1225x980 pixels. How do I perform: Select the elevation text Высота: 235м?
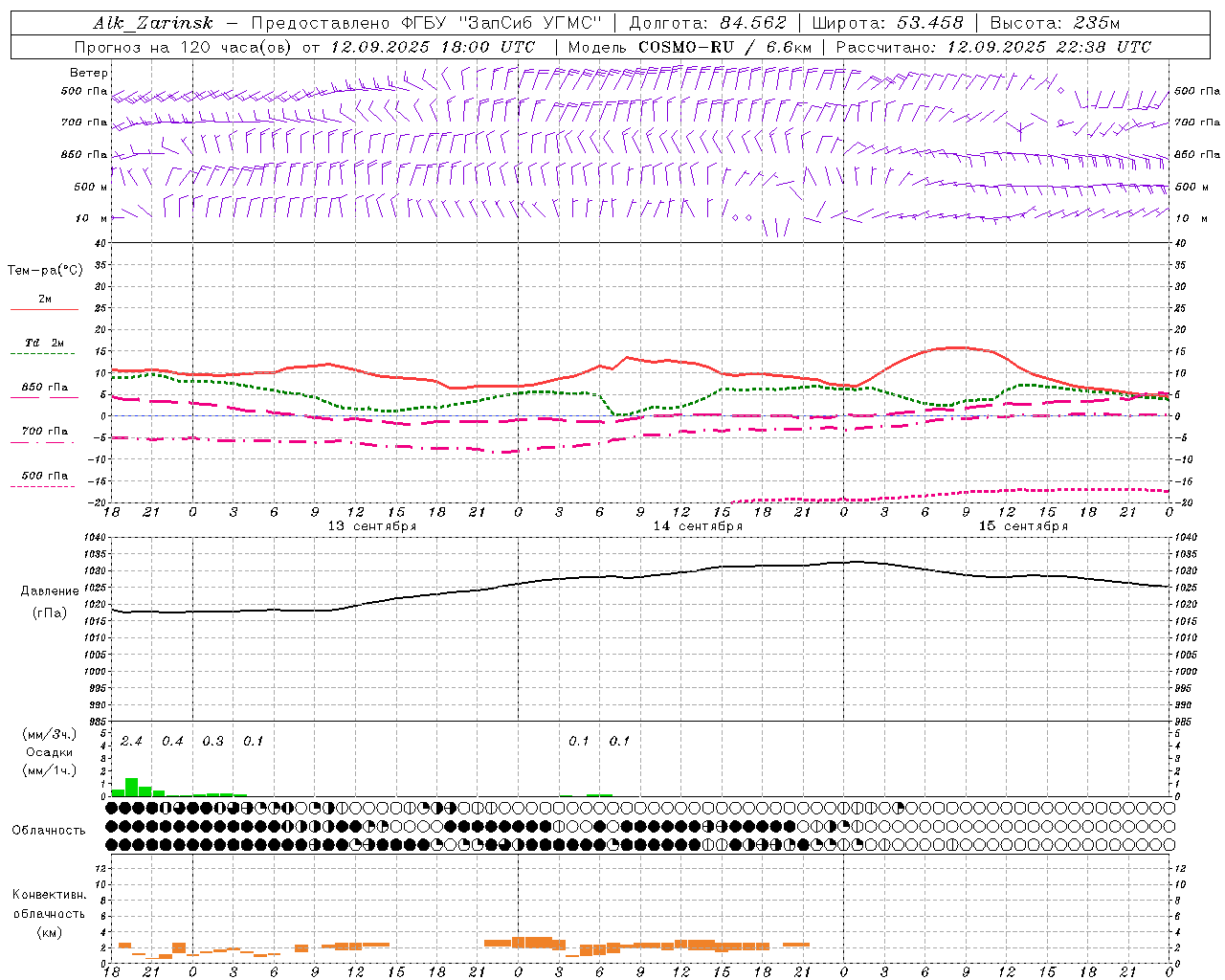click(x=1055, y=23)
